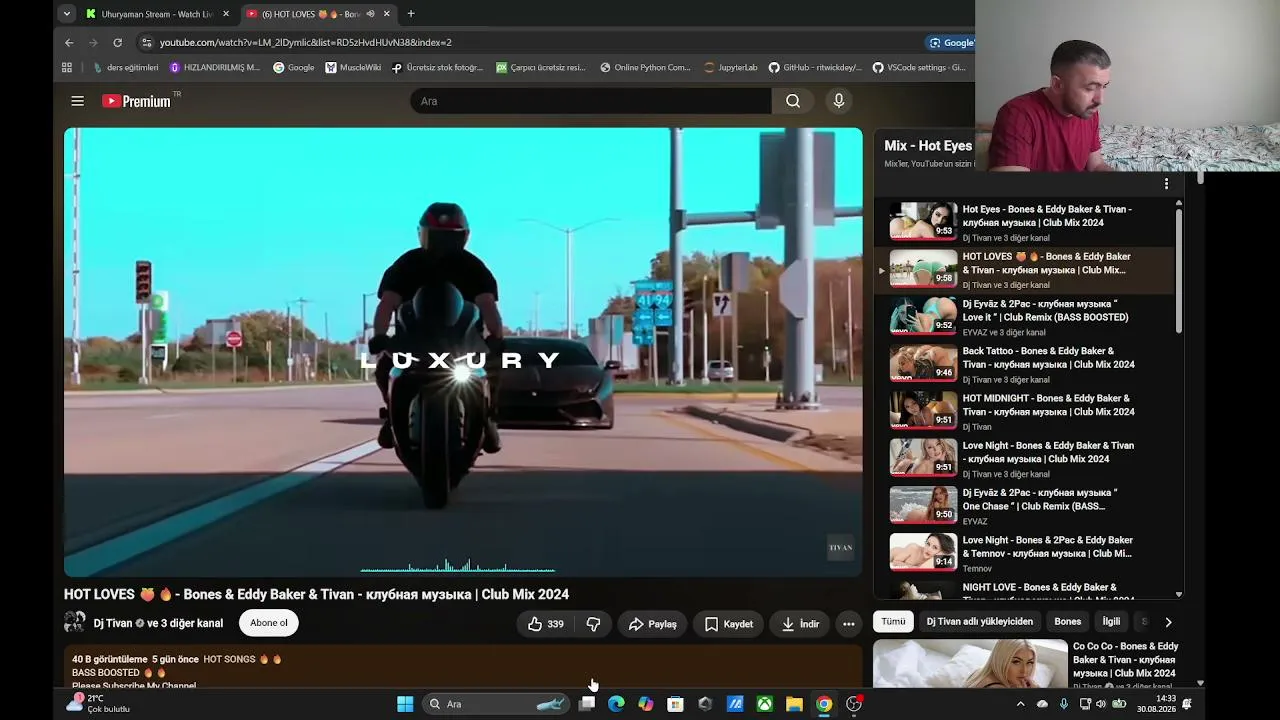Show hidden system tray icons

[x=1020, y=704]
